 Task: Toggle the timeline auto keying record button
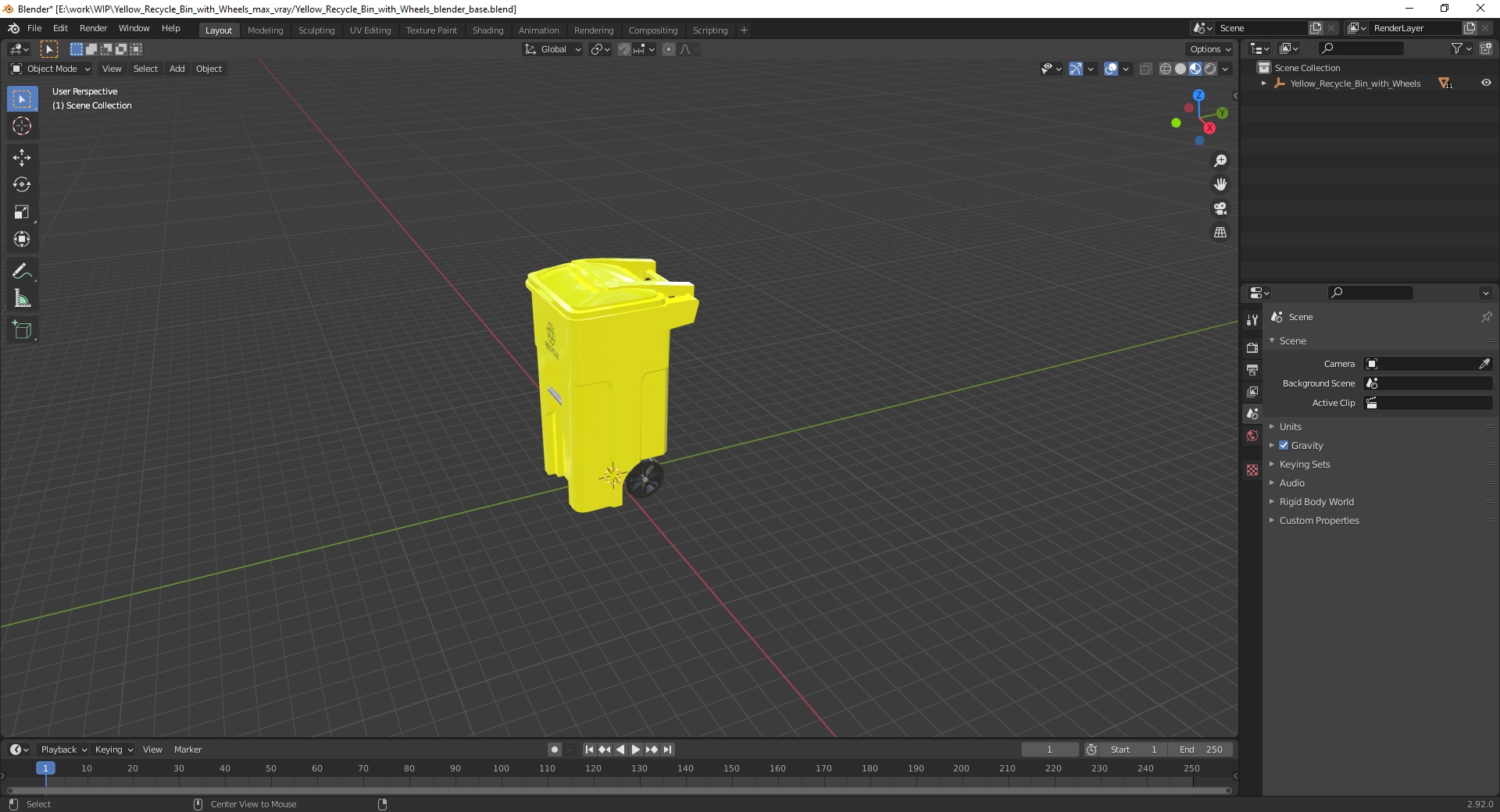[555, 750]
